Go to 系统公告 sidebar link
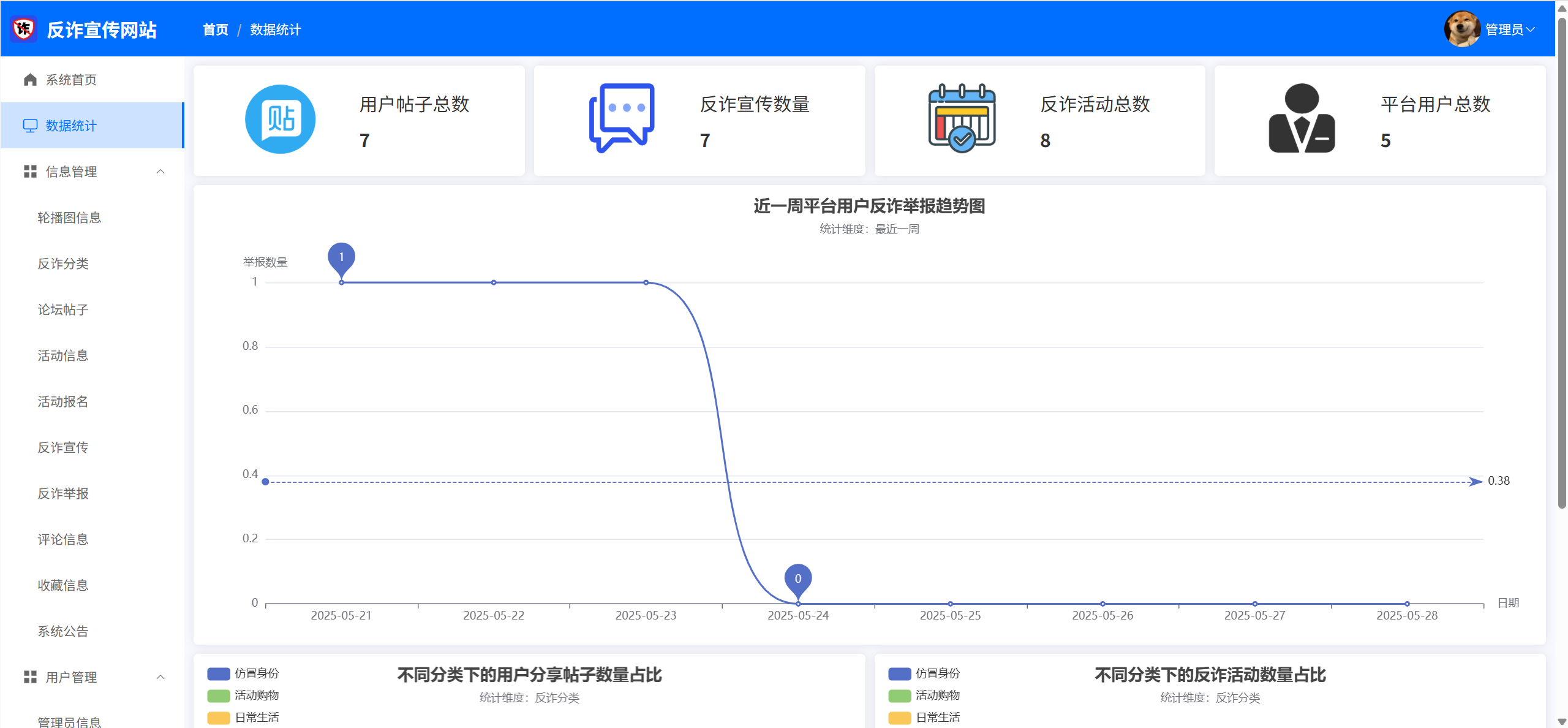1568x728 pixels. click(63, 631)
